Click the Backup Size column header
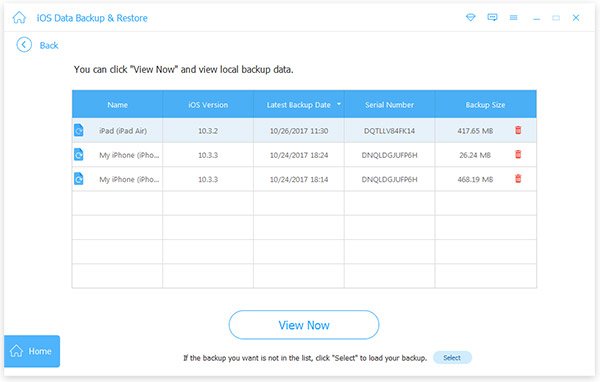The width and height of the screenshot is (600, 382). point(485,104)
